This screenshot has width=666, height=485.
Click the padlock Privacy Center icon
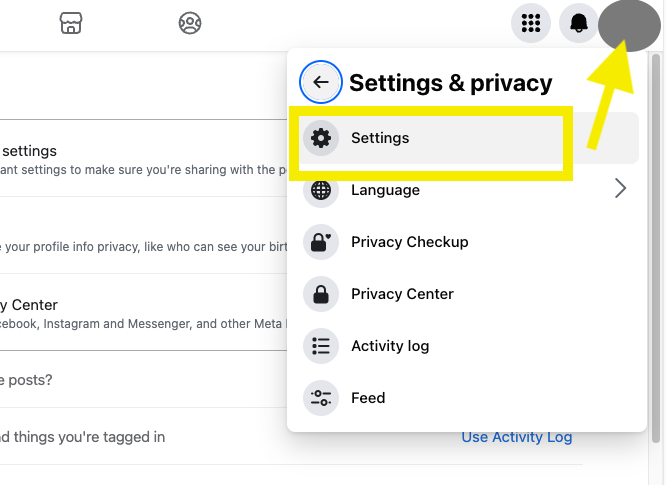pyautogui.click(x=321, y=294)
